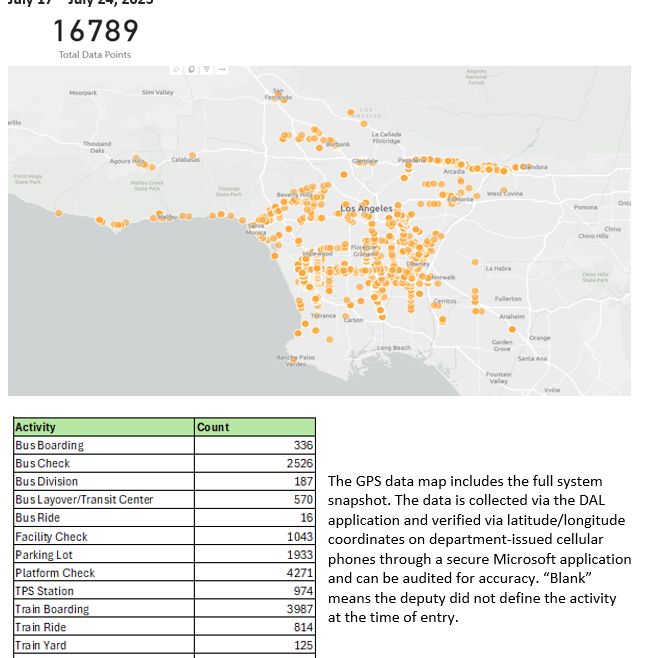Click the Pomona label on the map
This screenshot has width=654, height=658.
(x=584, y=207)
